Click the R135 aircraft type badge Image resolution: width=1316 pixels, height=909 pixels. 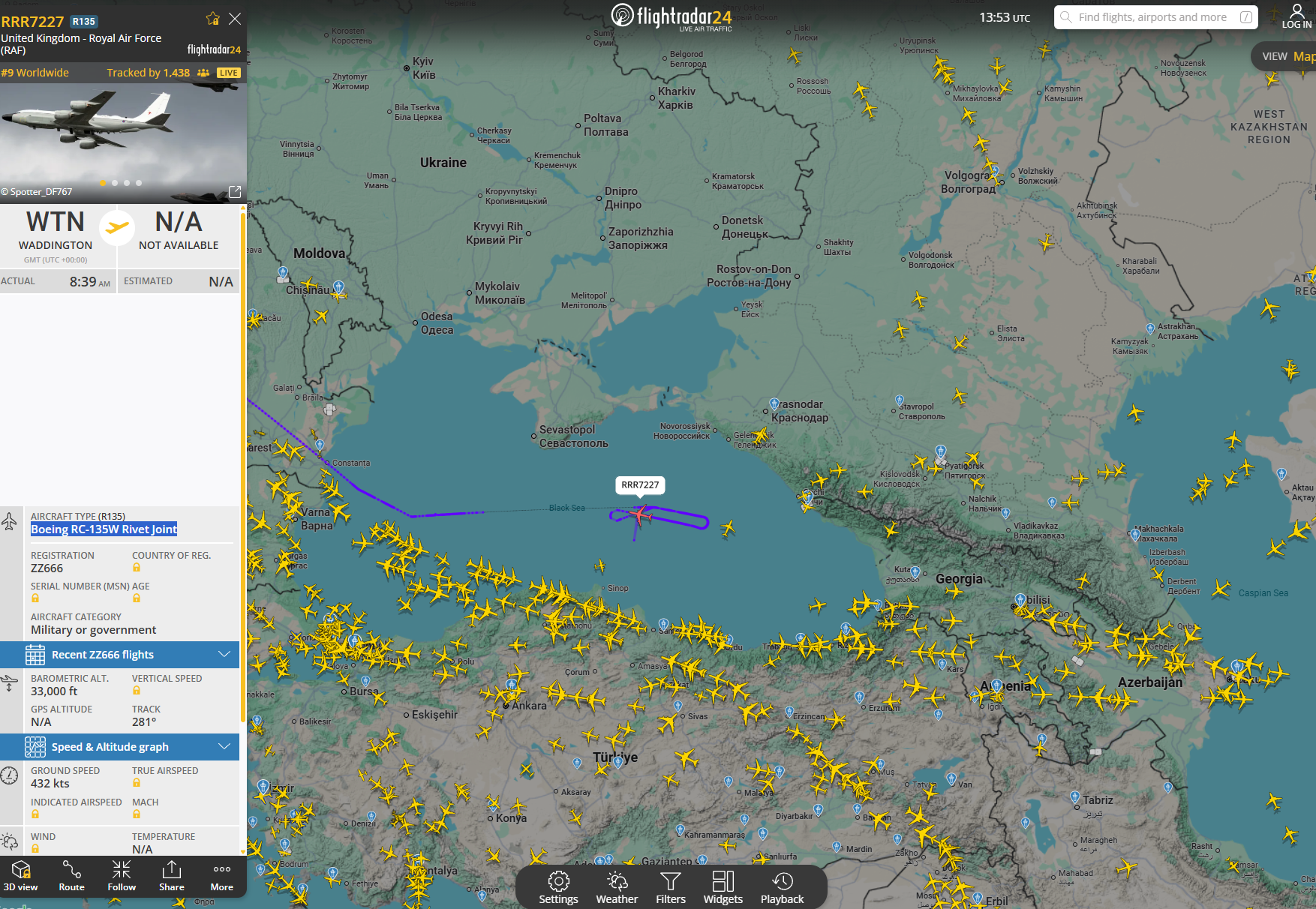click(84, 22)
